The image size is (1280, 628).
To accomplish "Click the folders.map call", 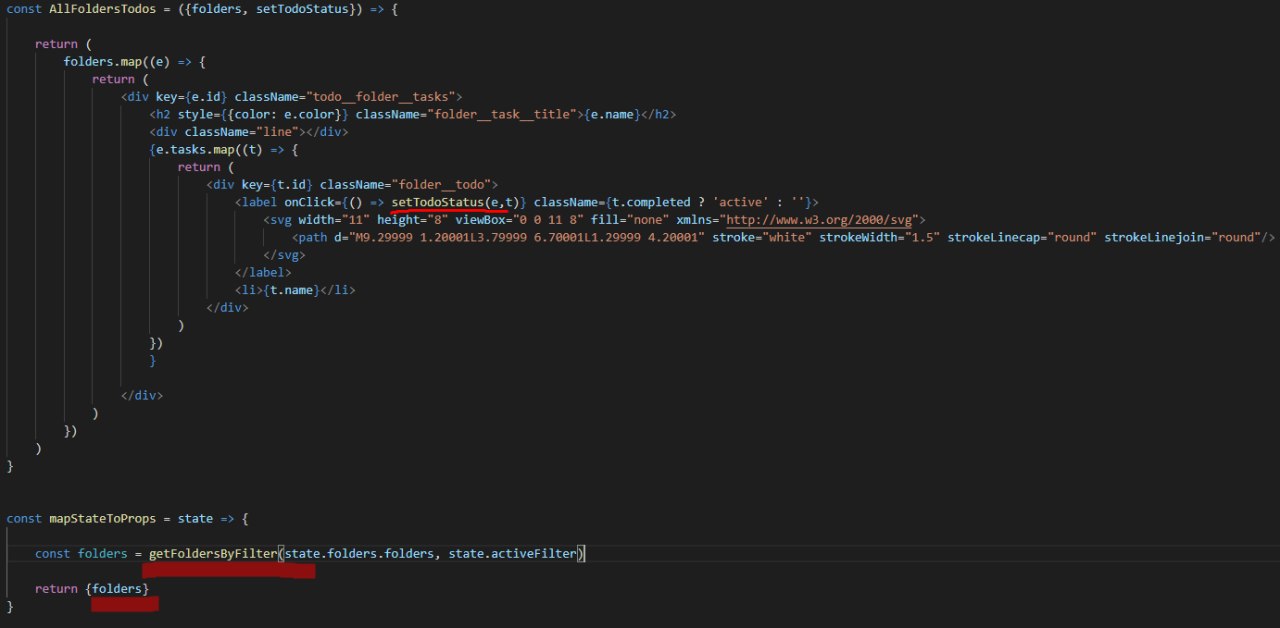I will (102, 62).
